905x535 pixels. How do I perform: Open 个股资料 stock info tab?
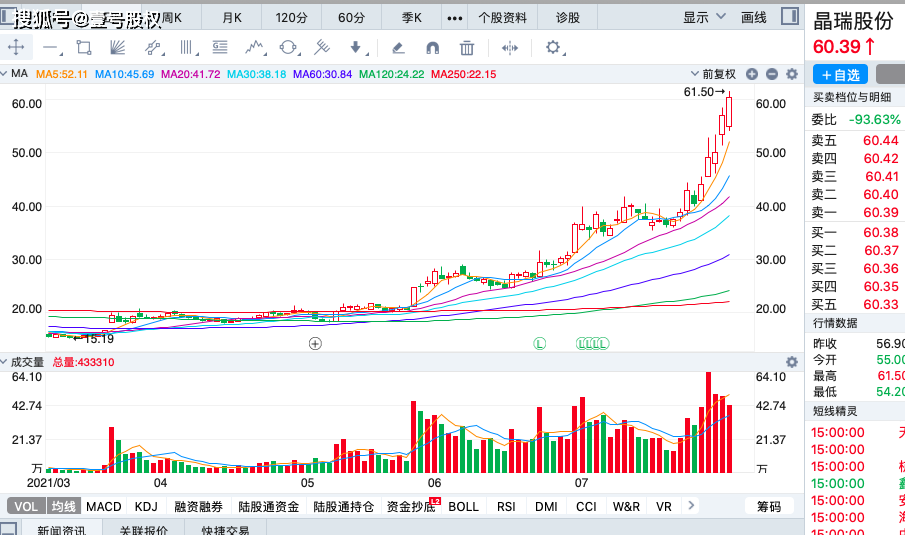[x=502, y=17]
